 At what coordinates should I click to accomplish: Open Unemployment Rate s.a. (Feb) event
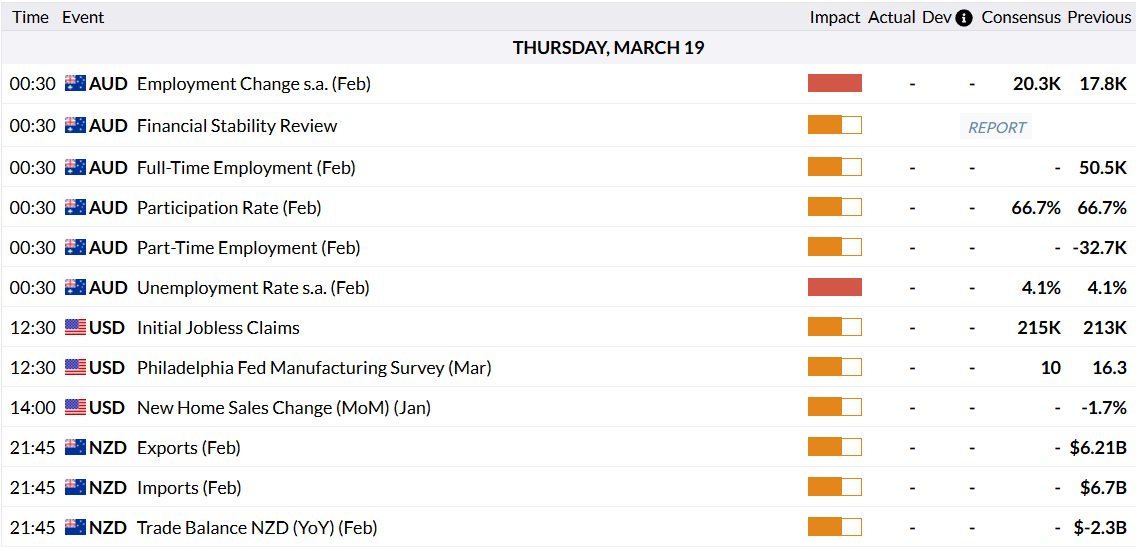click(253, 288)
